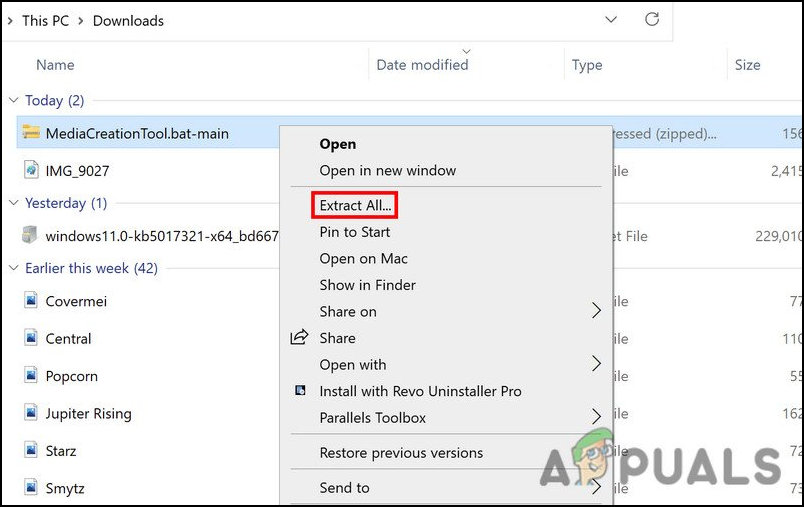
Task: Sort files by Name column header
Action: coord(55,65)
